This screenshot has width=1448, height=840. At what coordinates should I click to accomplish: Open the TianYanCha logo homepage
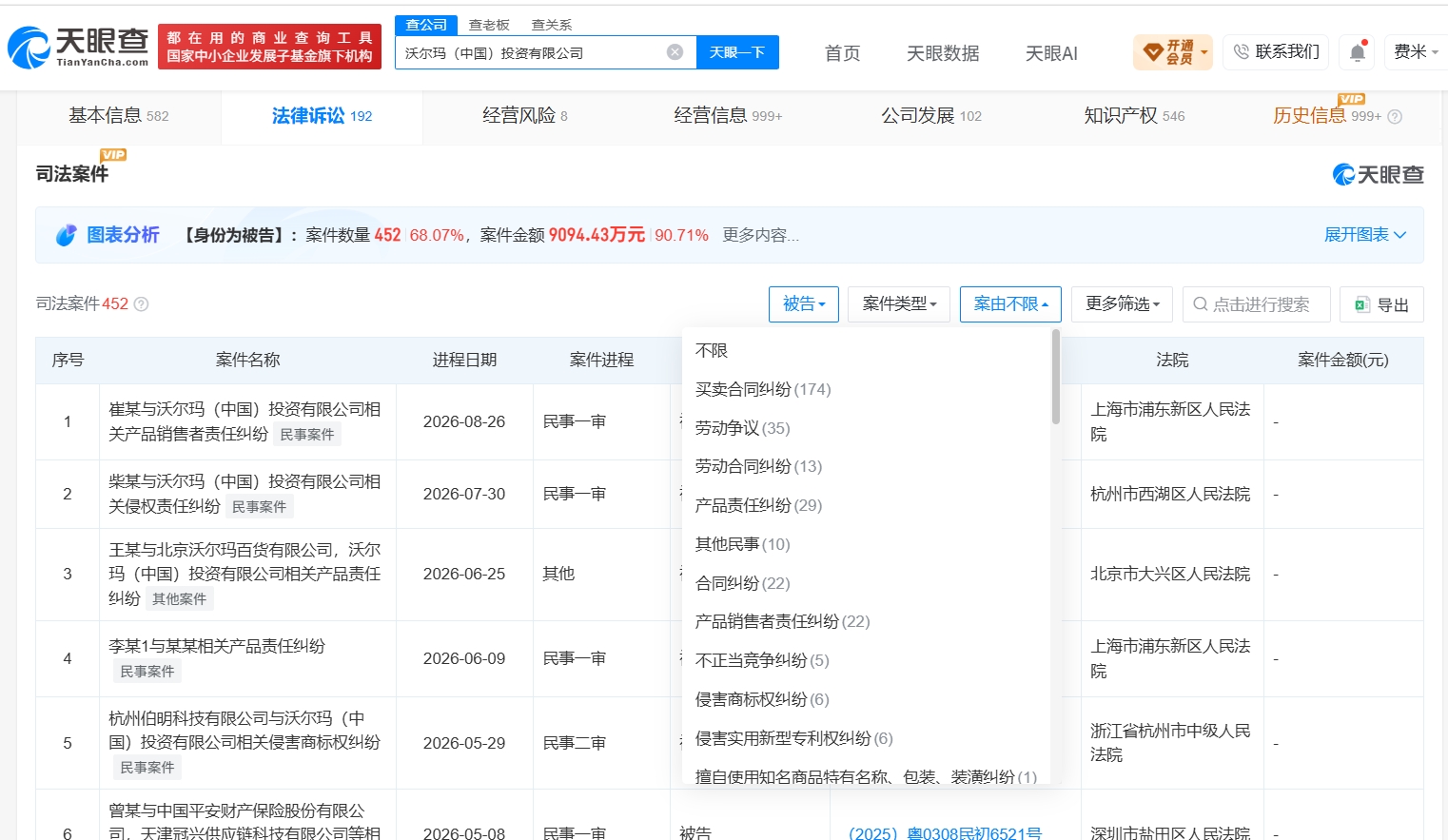[x=79, y=48]
